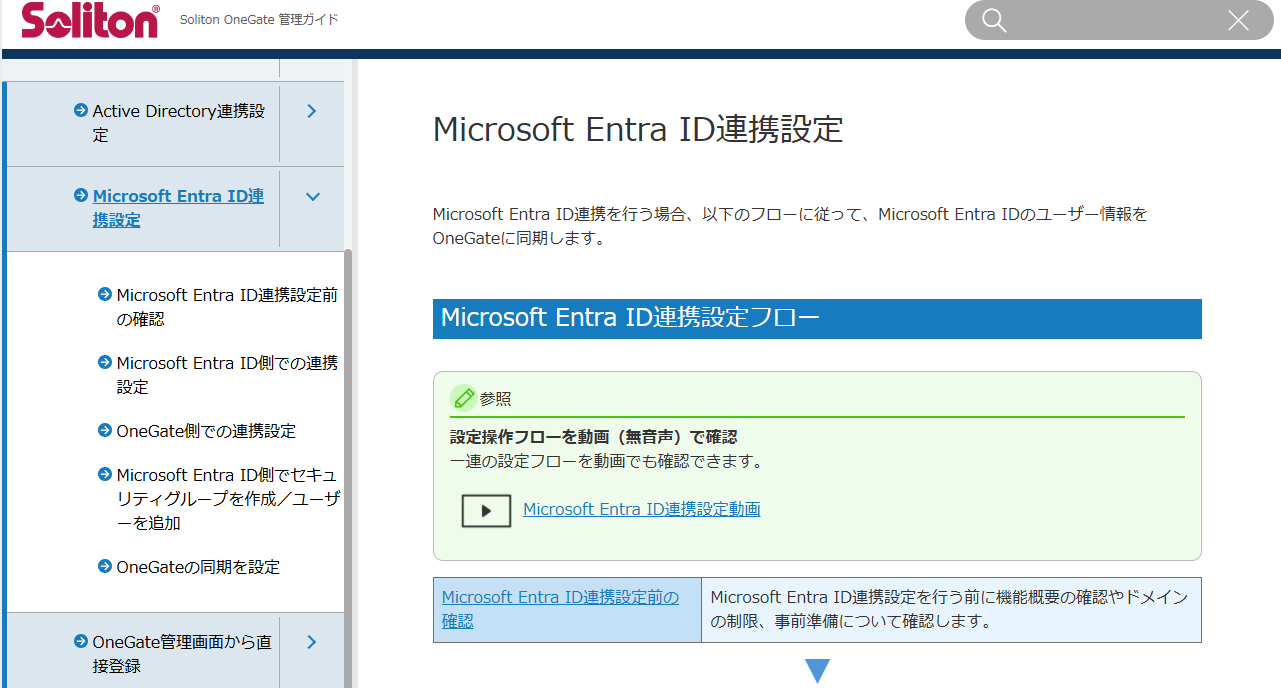Open Active Directory連携設定 in sidebar
The height and width of the screenshot is (688, 1281).
179,123
